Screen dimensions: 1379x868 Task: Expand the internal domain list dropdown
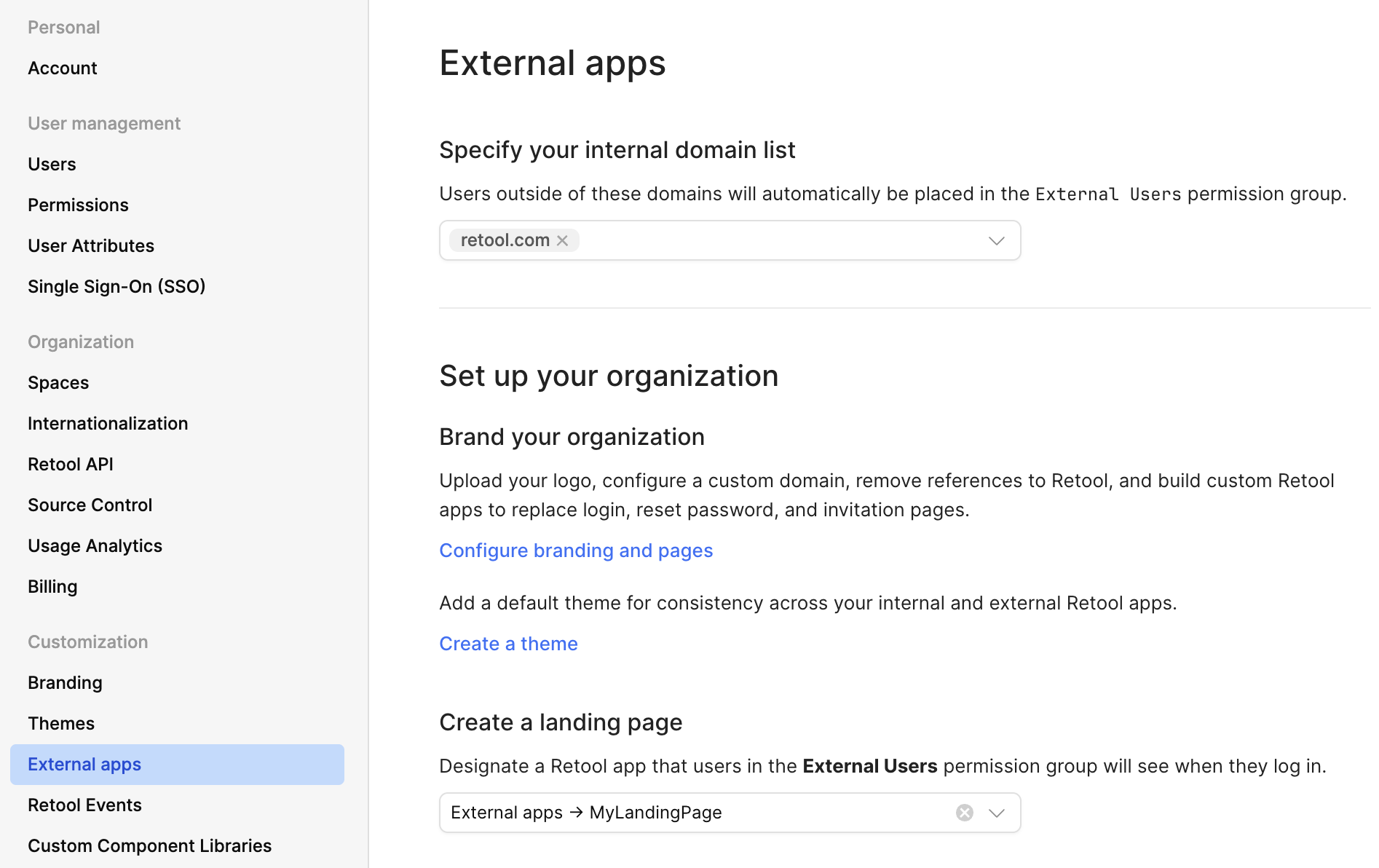pos(996,240)
